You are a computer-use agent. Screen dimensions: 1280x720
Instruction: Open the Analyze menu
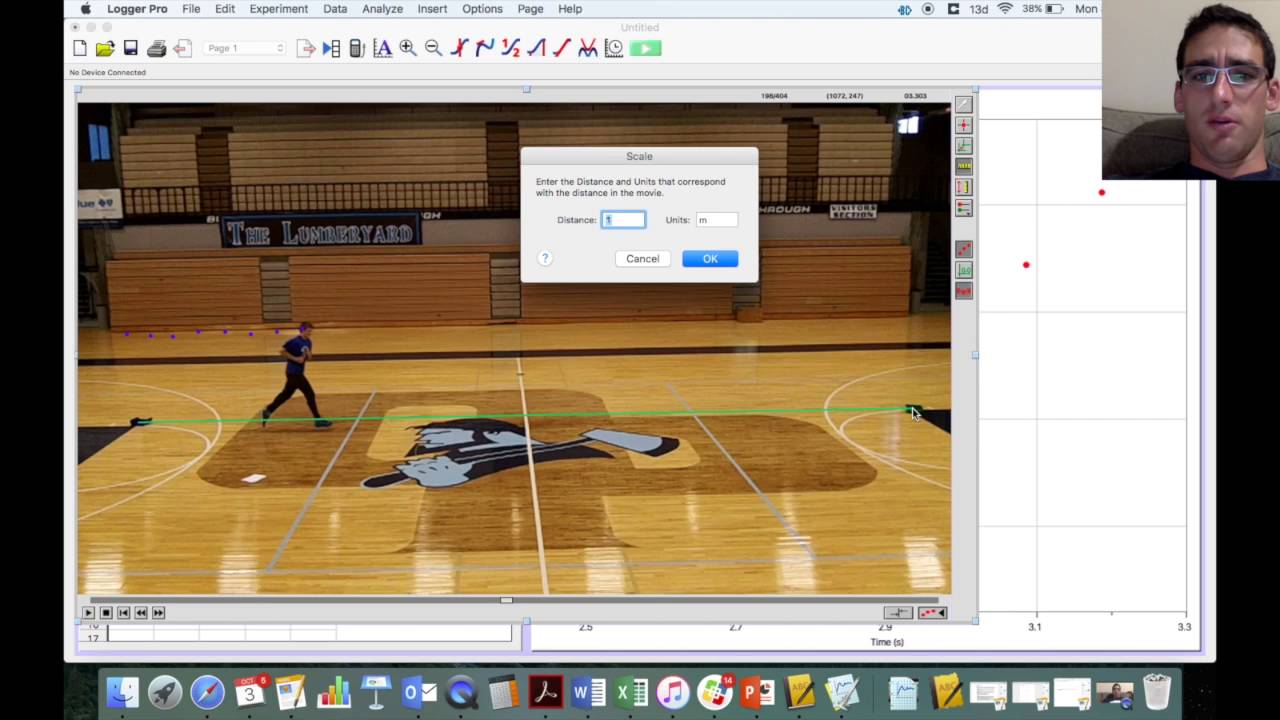point(382,9)
